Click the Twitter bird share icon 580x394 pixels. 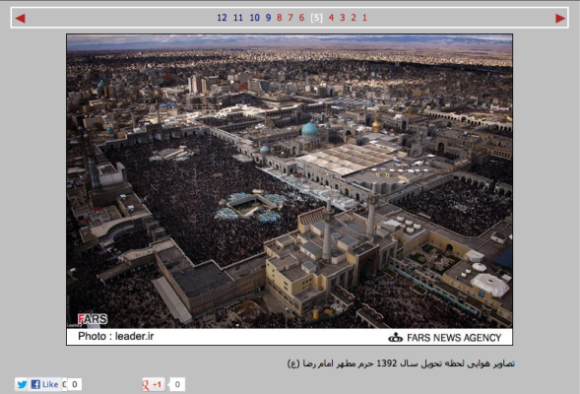22,384
